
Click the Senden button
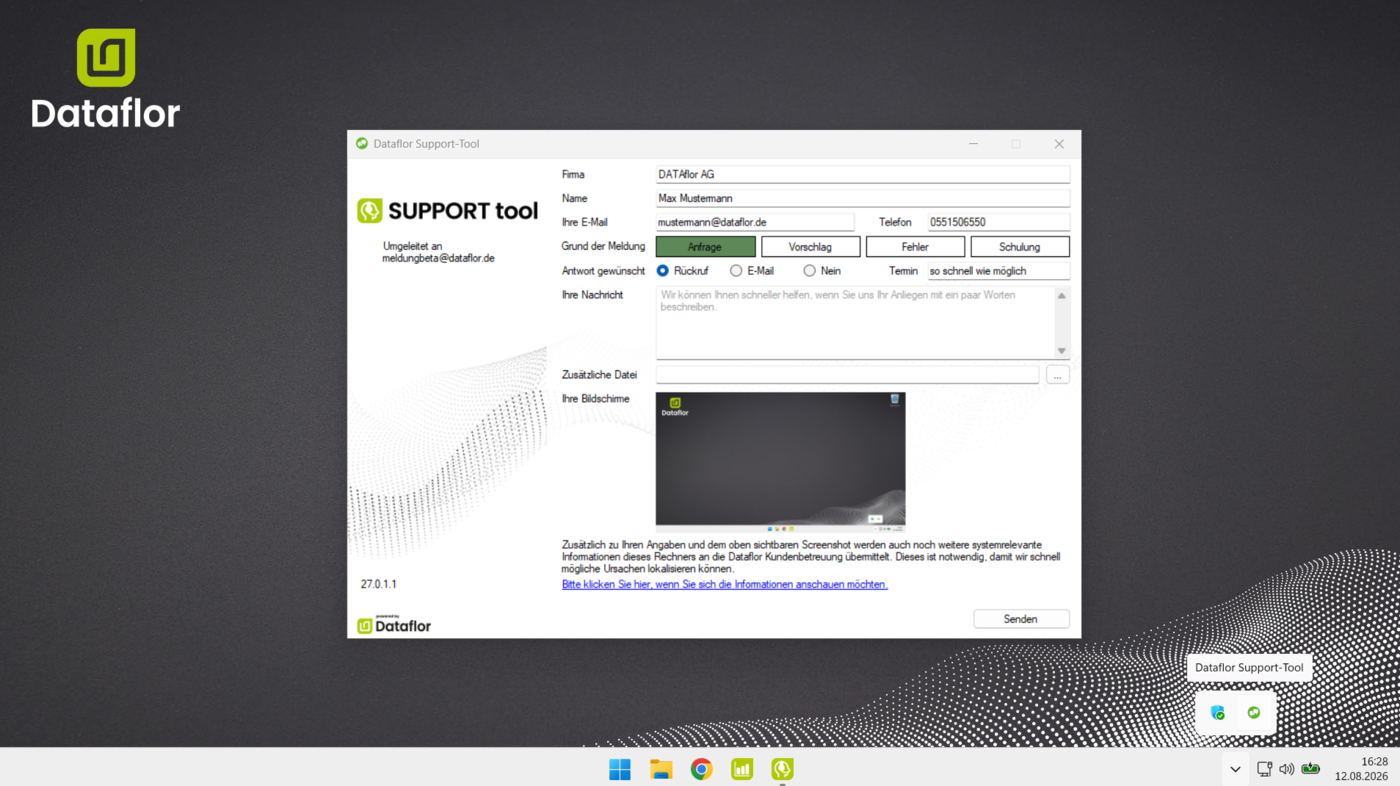point(1021,619)
